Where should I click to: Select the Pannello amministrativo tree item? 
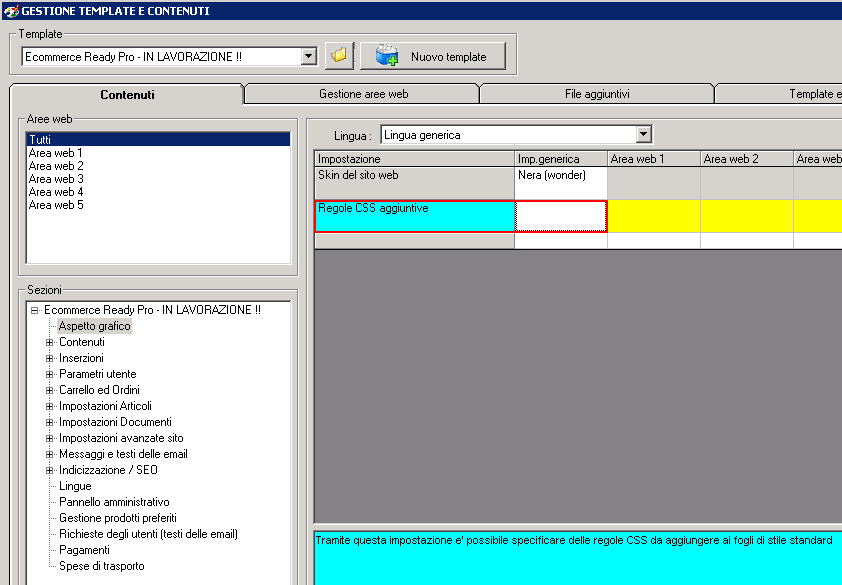114,502
